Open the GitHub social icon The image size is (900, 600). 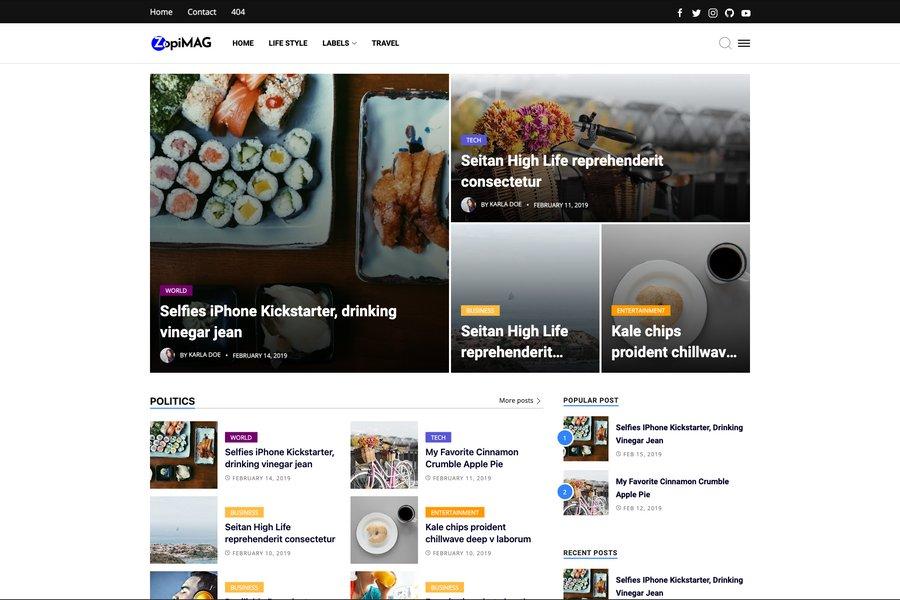point(727,11)
